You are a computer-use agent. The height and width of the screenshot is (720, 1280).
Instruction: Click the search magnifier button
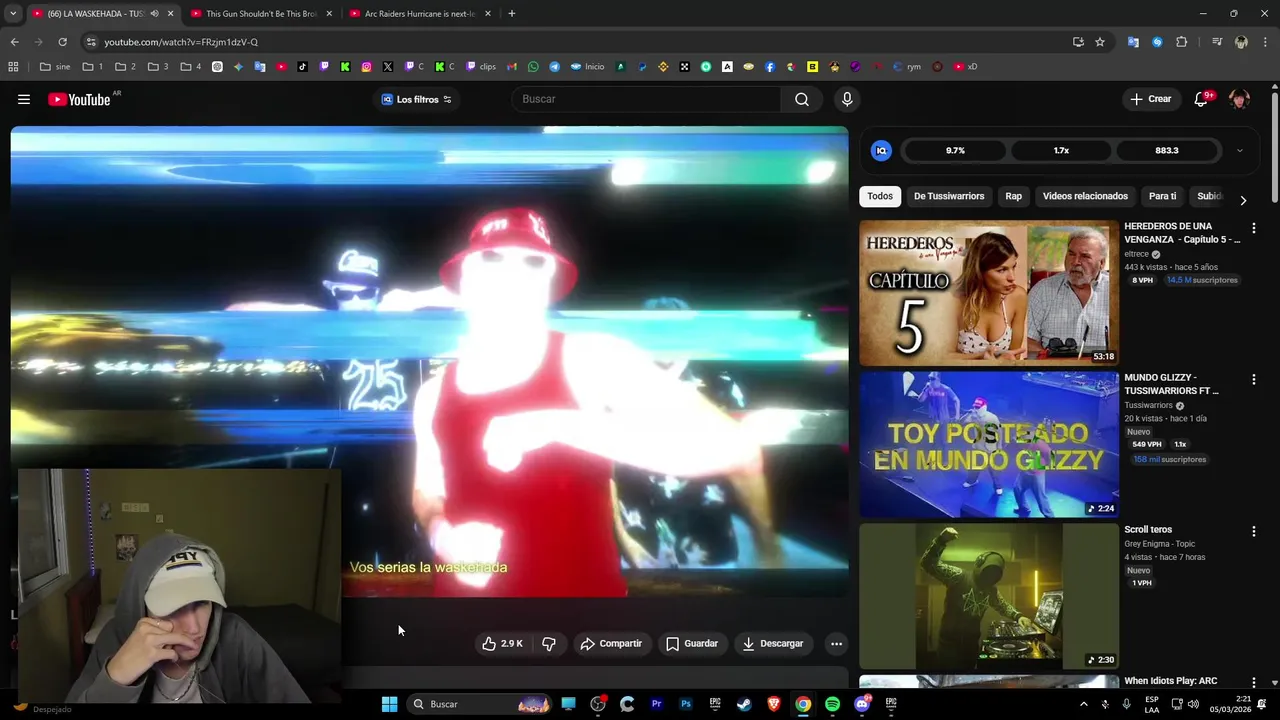point(802,99)
